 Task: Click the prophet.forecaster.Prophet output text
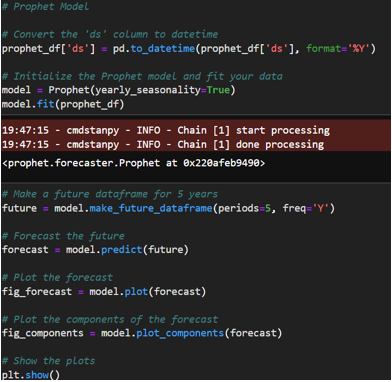tap(134, 164)
